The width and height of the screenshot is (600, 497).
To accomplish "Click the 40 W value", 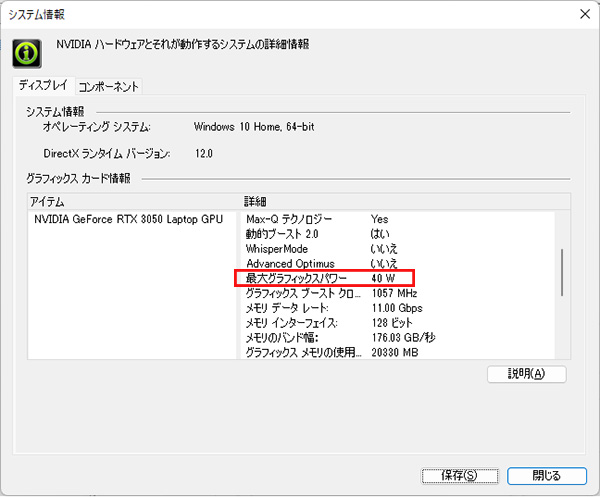I will coord(383,278).
